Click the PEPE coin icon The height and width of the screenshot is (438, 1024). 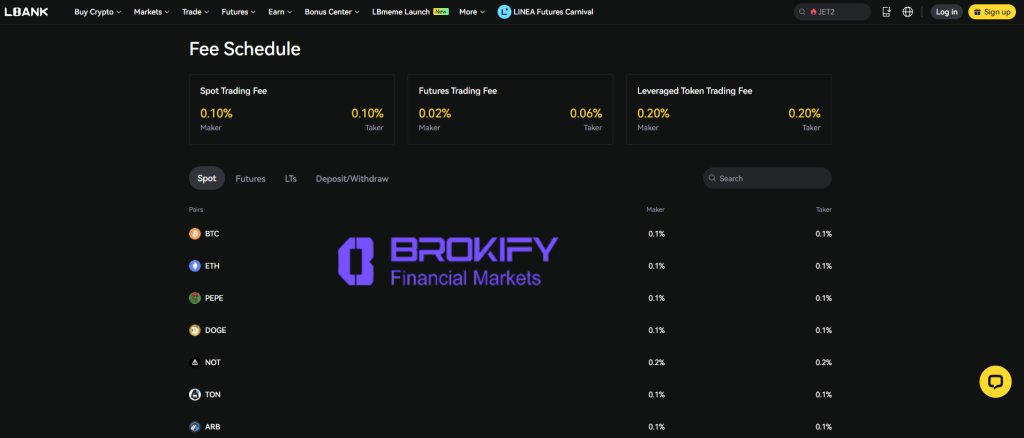tap(195, 298)
